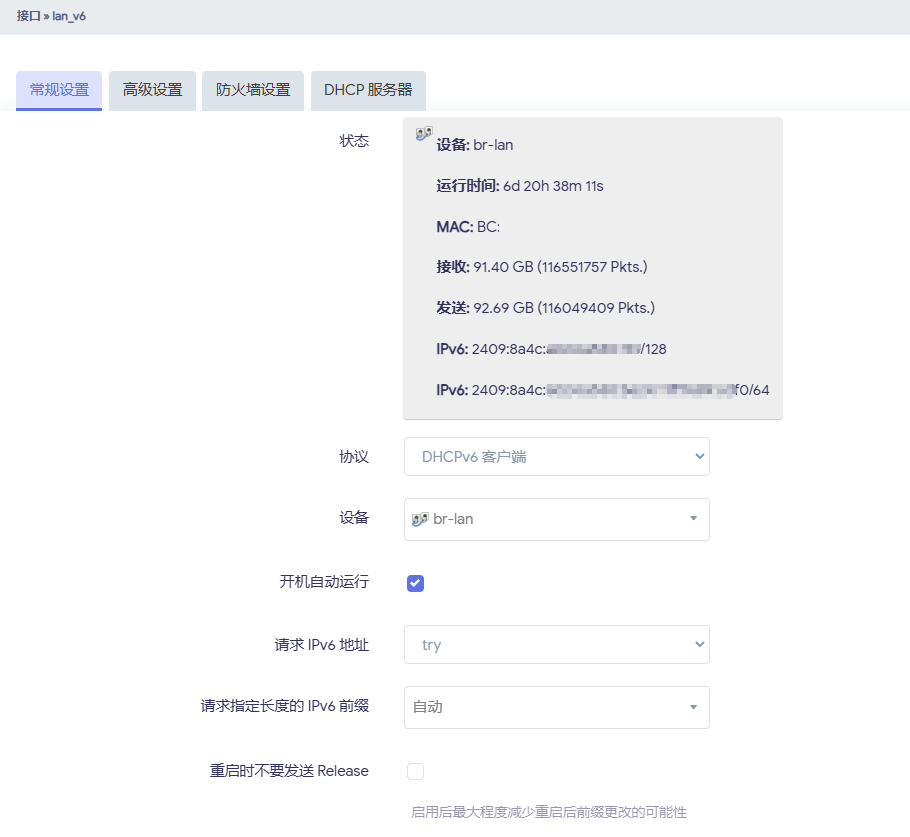Viewport: 910px width, 837px height.
Task: Click the arrow on the IPv6 前缀 selector
Action: click(692, 707)
